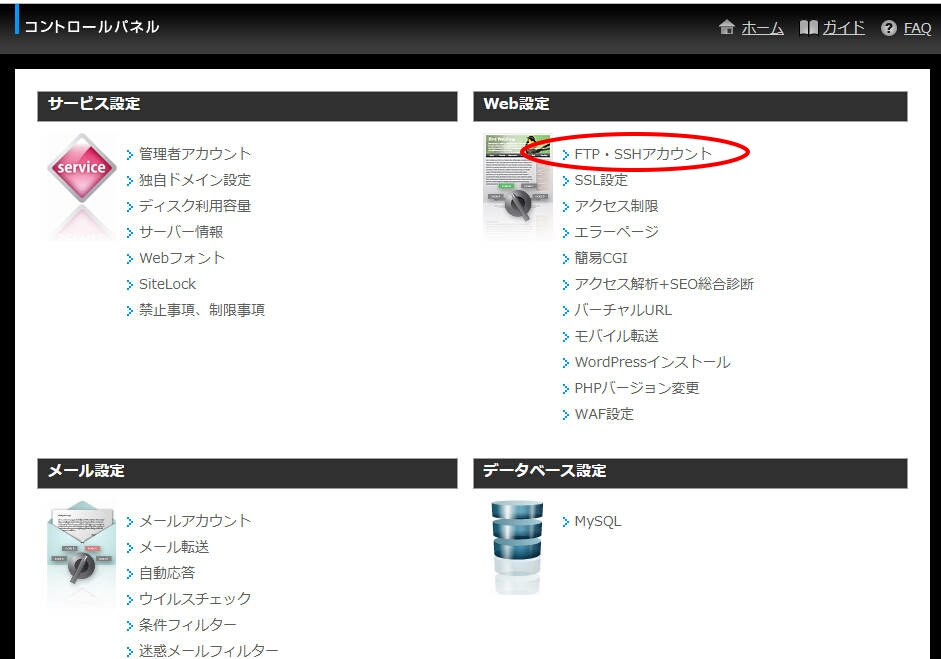Screen dimensions: 941x659
Task: Click the arrow bullet beside 自動応答
Action: tap(130, 574)
